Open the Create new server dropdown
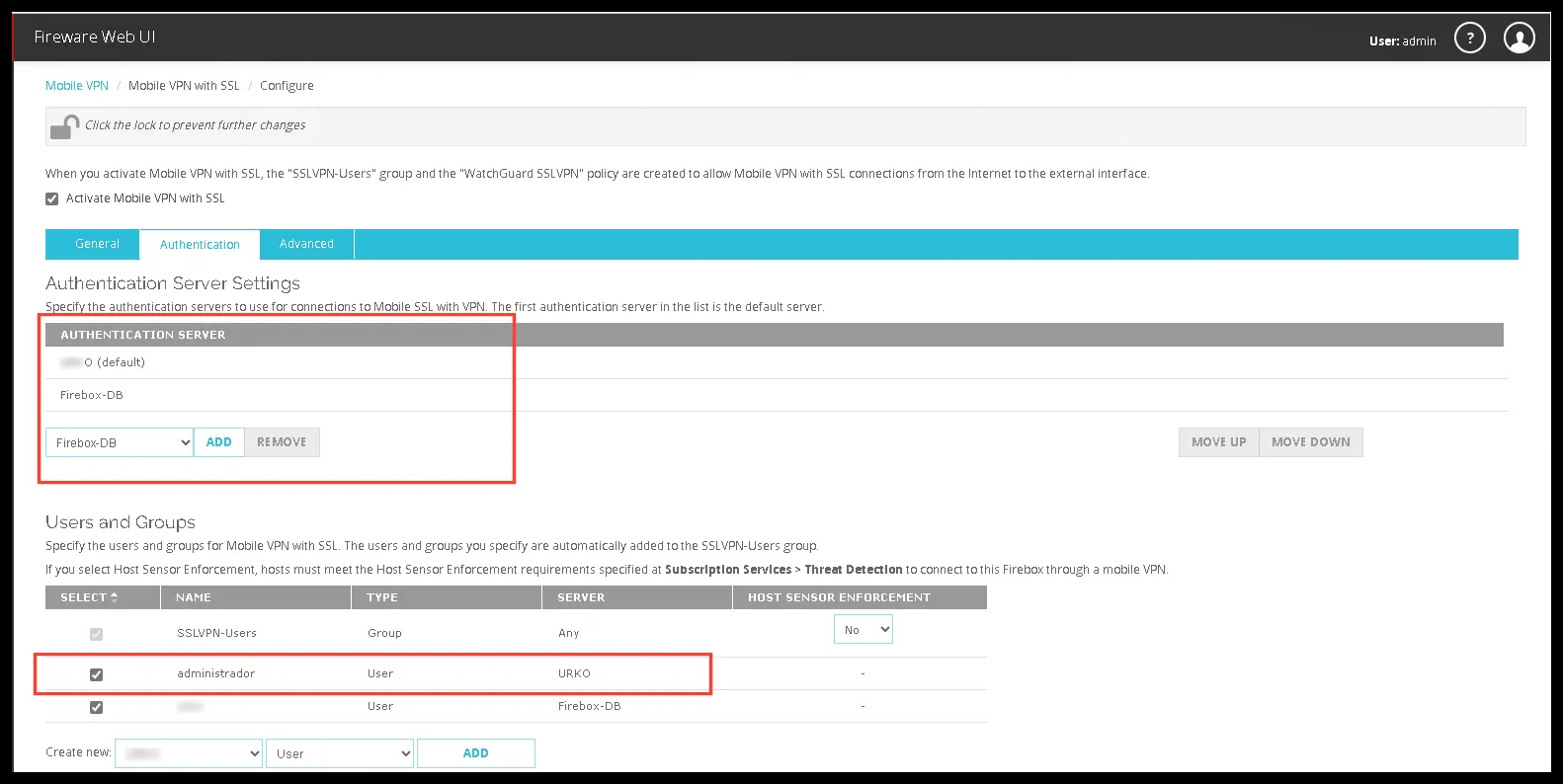1563x784 pixels. (189, 753)
